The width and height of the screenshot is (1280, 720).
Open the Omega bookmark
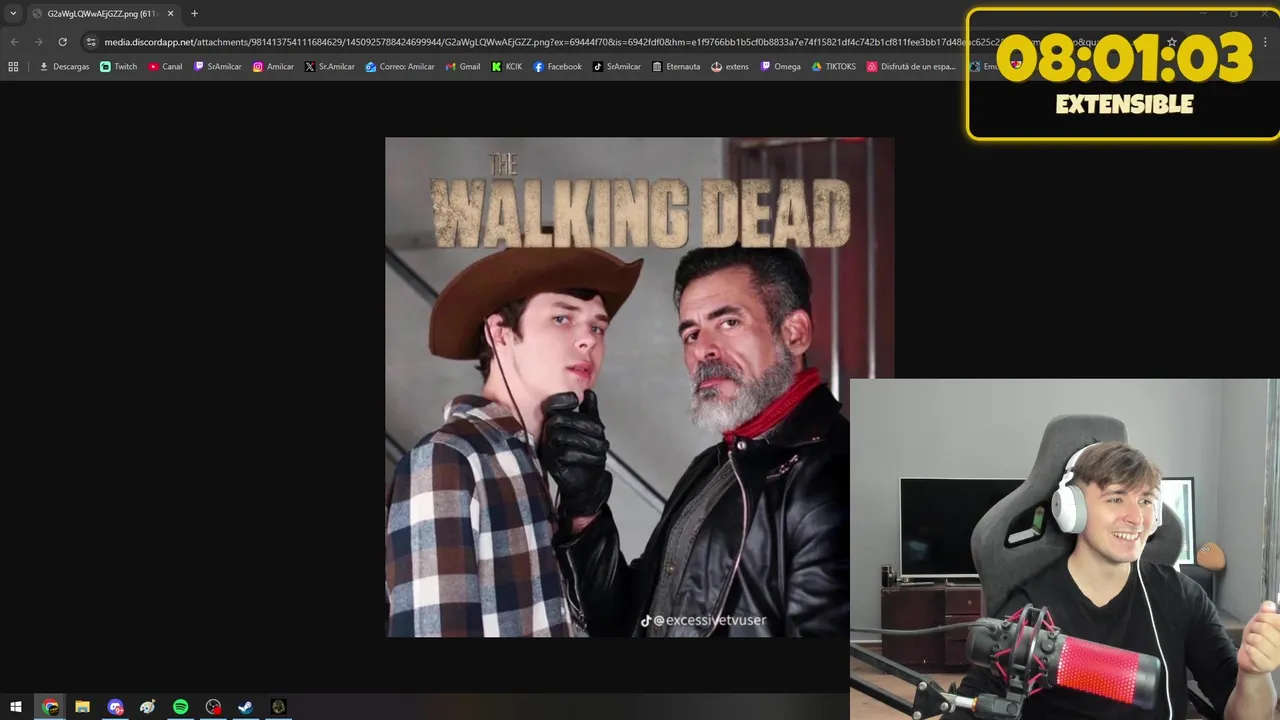[781, 67]
